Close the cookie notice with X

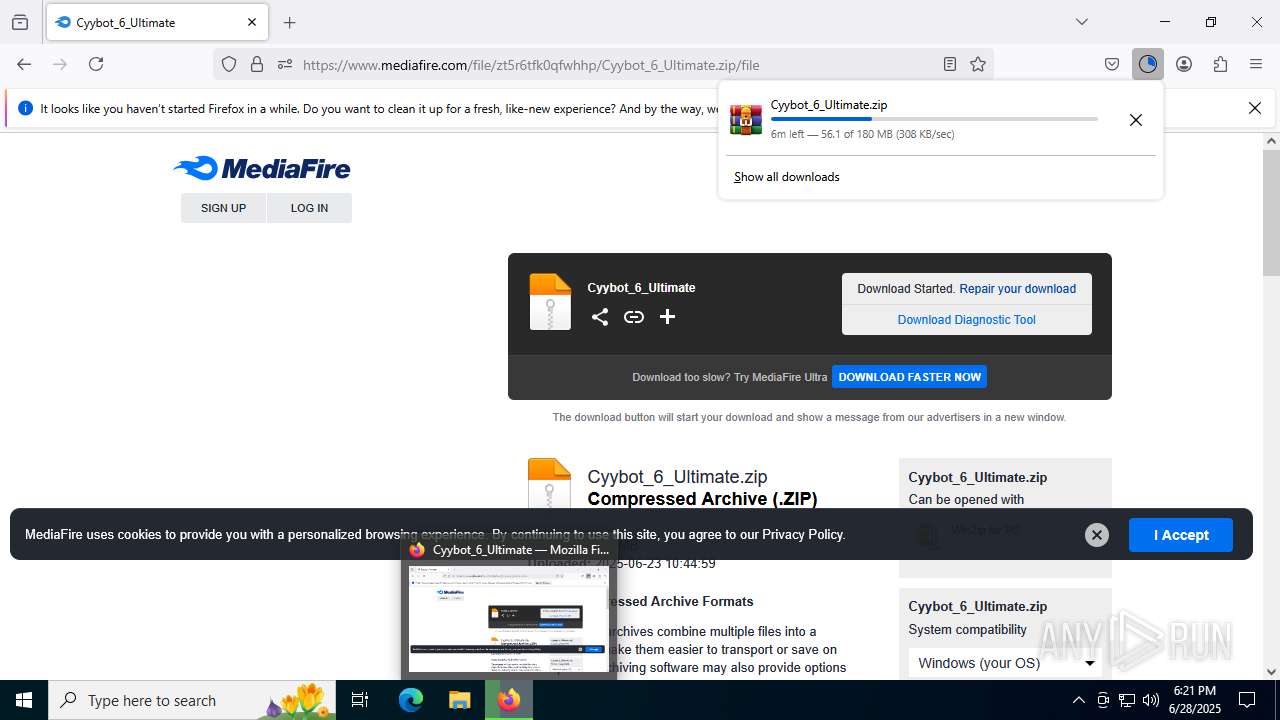1097,535
